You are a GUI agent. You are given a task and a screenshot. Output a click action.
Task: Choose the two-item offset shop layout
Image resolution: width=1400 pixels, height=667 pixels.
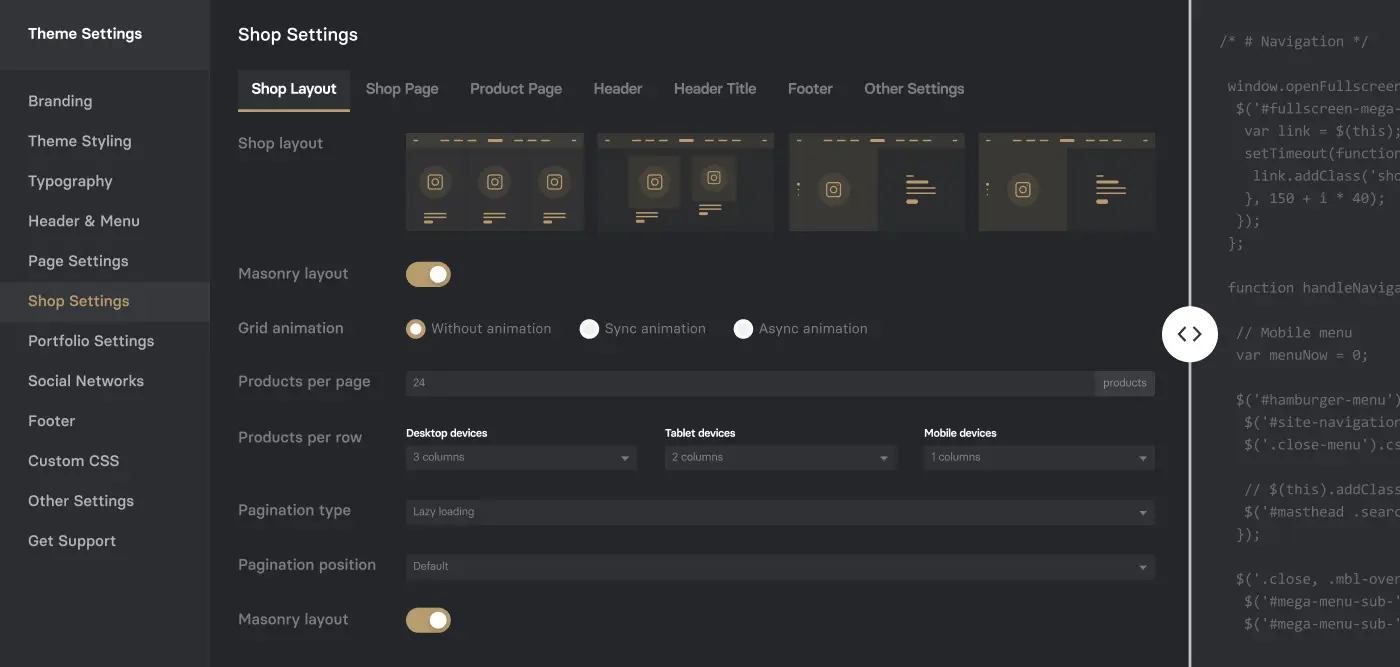(685, 182)
